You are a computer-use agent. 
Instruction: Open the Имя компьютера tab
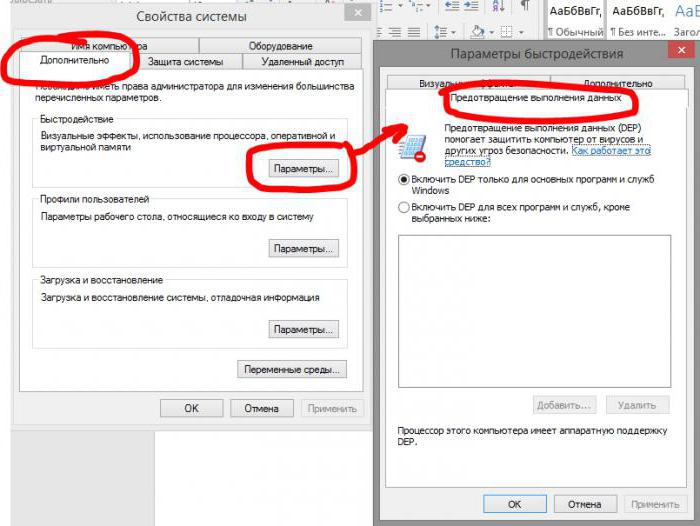coord(109,46)
